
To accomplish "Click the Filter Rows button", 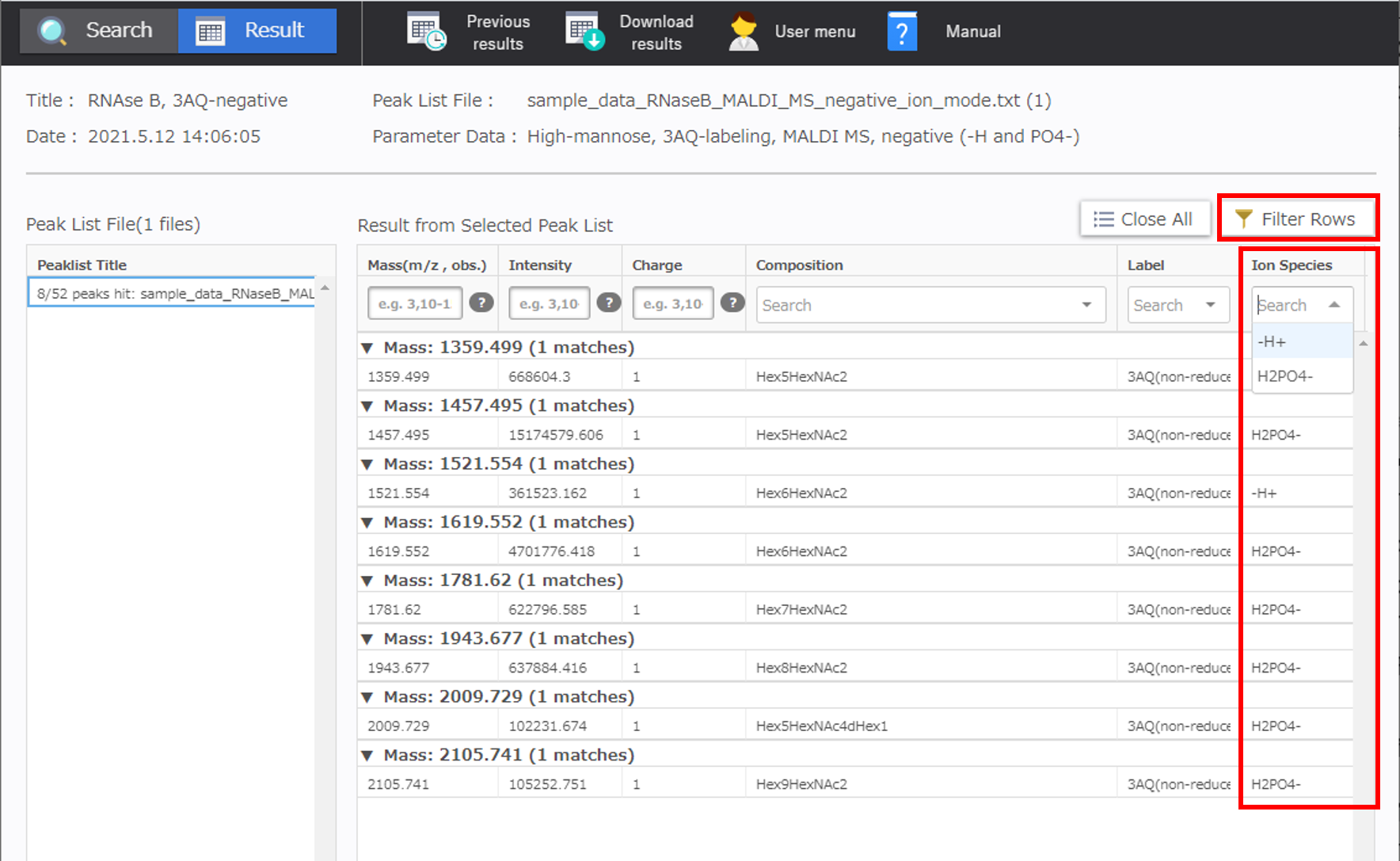I will [1297, 219].
